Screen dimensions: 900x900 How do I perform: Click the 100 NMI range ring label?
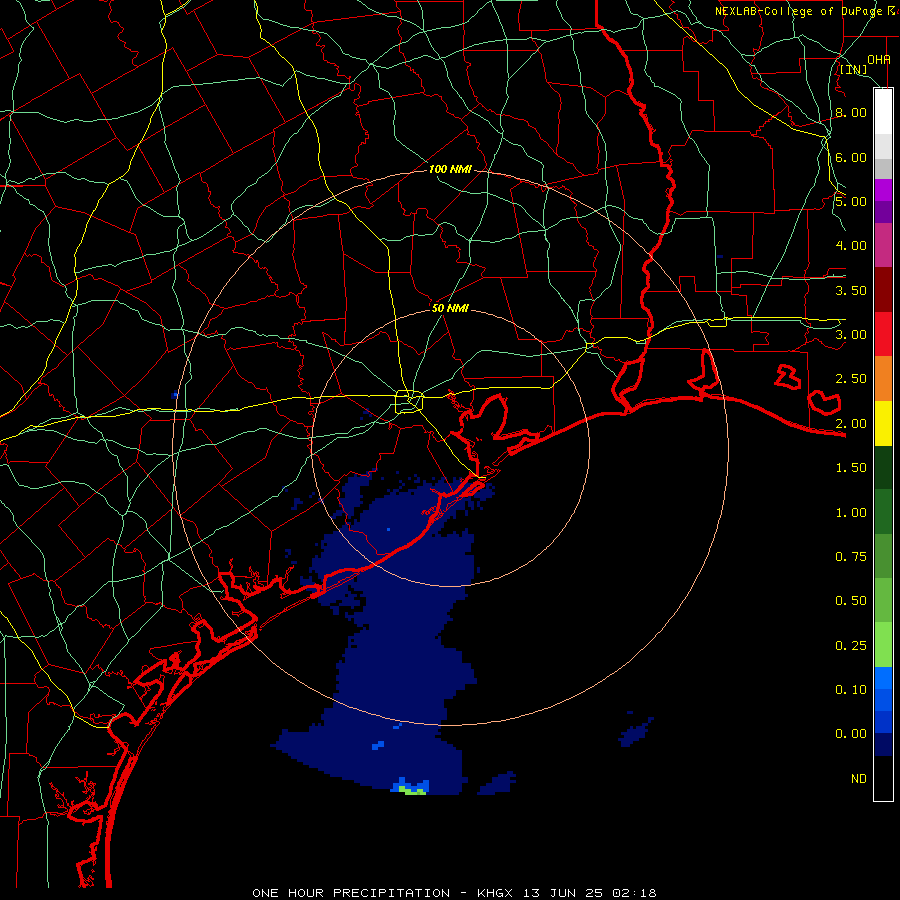click(x=450, y=169)
